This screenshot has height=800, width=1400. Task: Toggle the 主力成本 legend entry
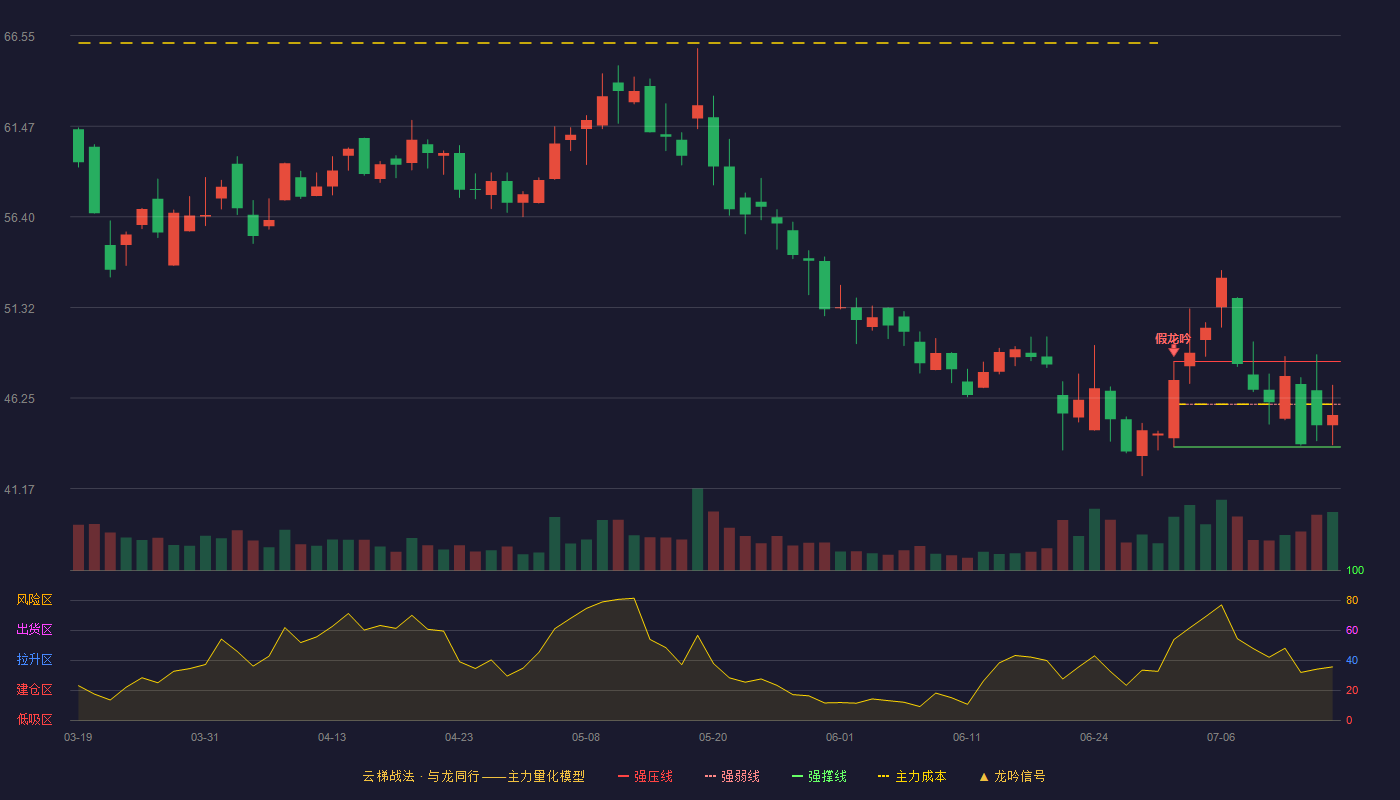point(912,776)
